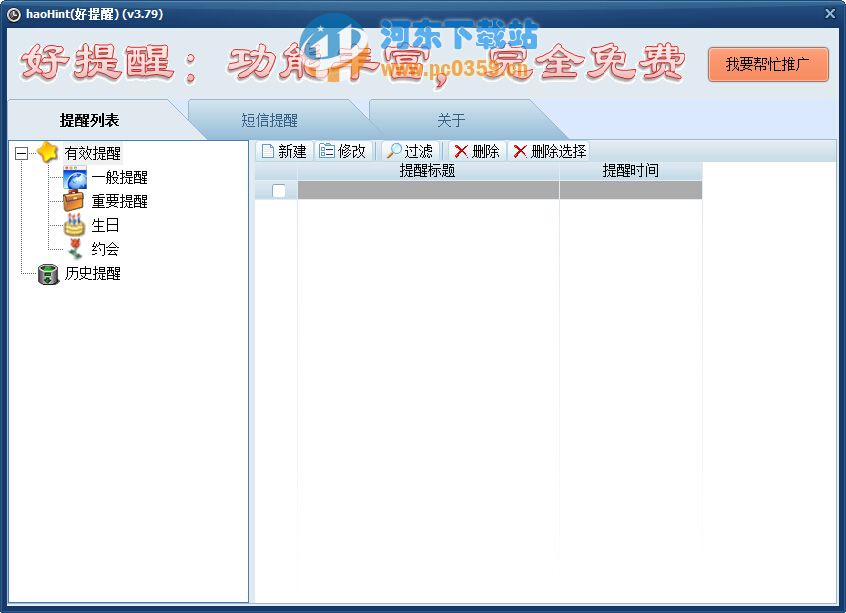The height and width of the screenshot is (613, 846).
Task: Click the 修改 edit icon on toolbar
Action: point(325,151)
